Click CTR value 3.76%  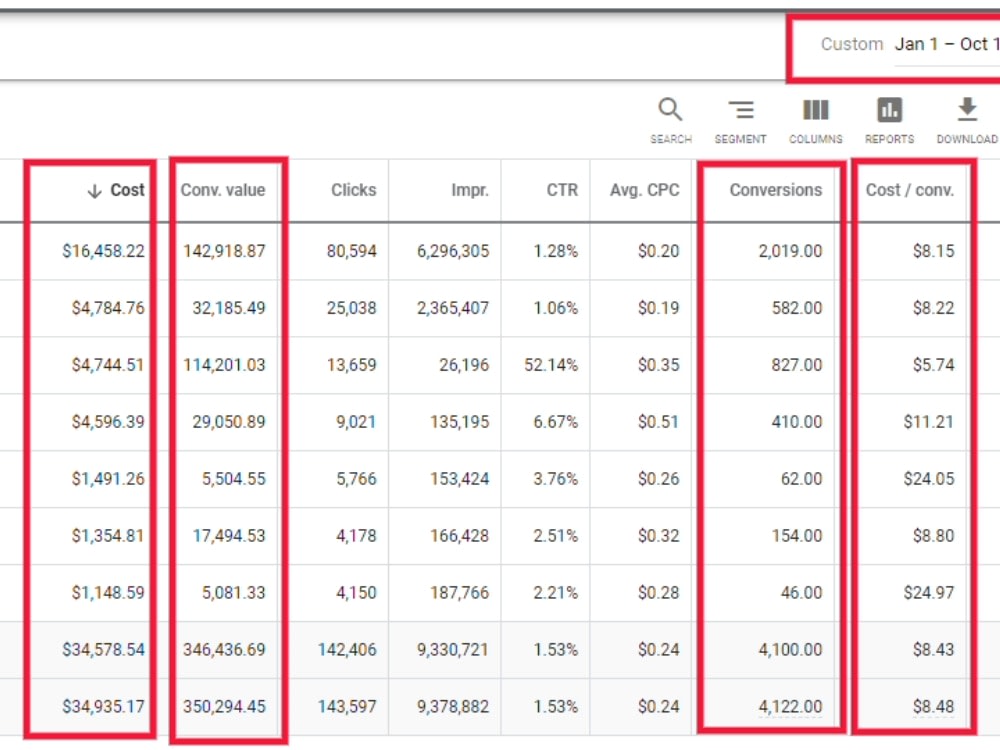[555, 479]
